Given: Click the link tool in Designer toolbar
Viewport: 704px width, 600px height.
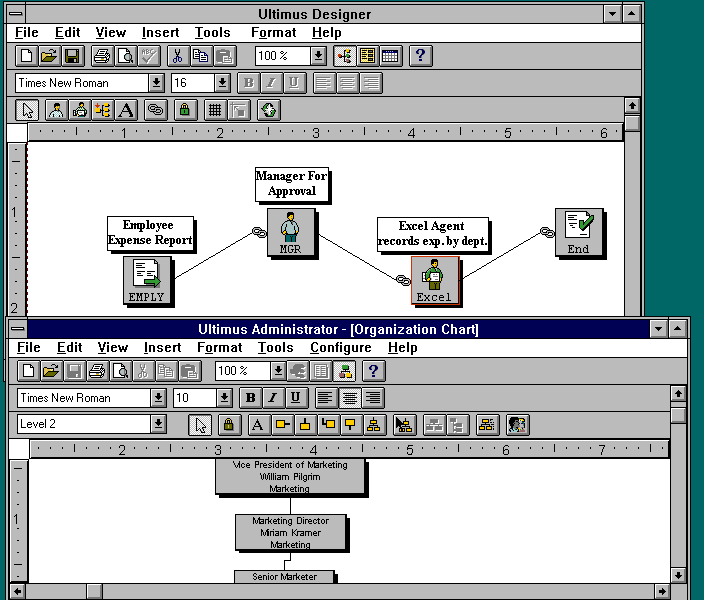Looking at the screenshot, I should (x=155, y=110).
